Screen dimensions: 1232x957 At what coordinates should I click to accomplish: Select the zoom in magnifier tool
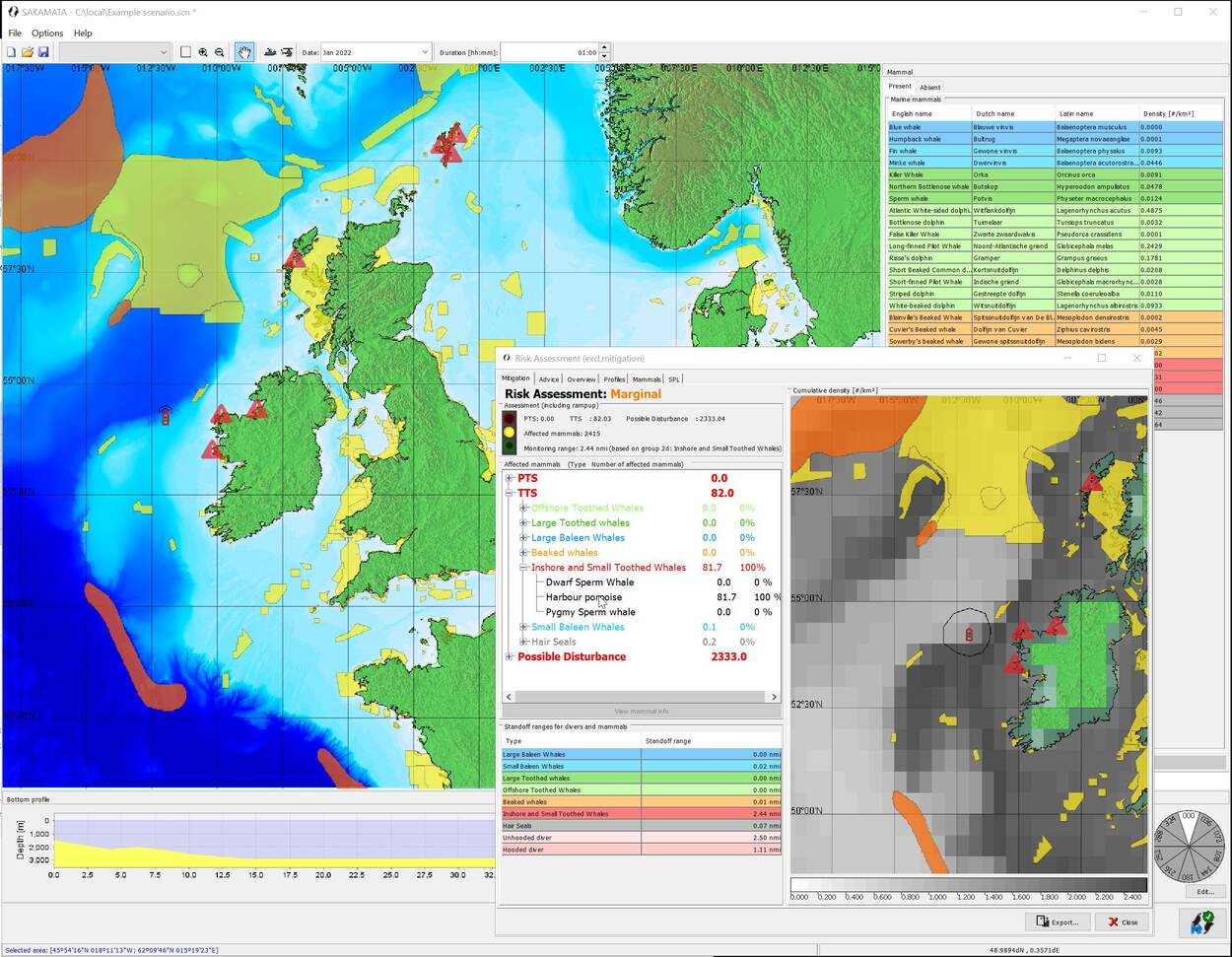[203, 52]
